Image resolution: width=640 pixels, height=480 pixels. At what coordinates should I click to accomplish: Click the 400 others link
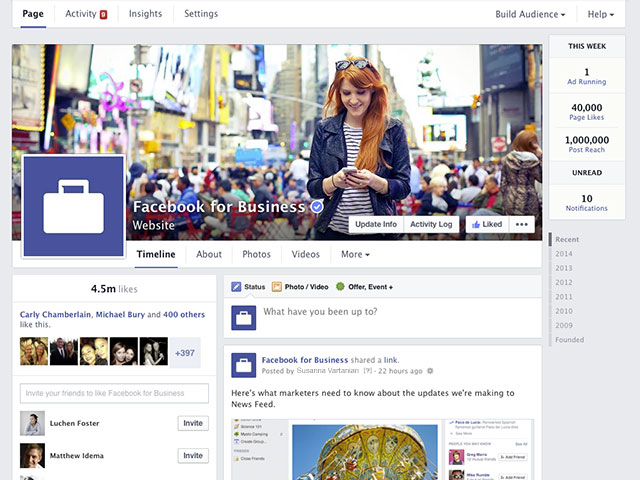[x=184, y=315]
